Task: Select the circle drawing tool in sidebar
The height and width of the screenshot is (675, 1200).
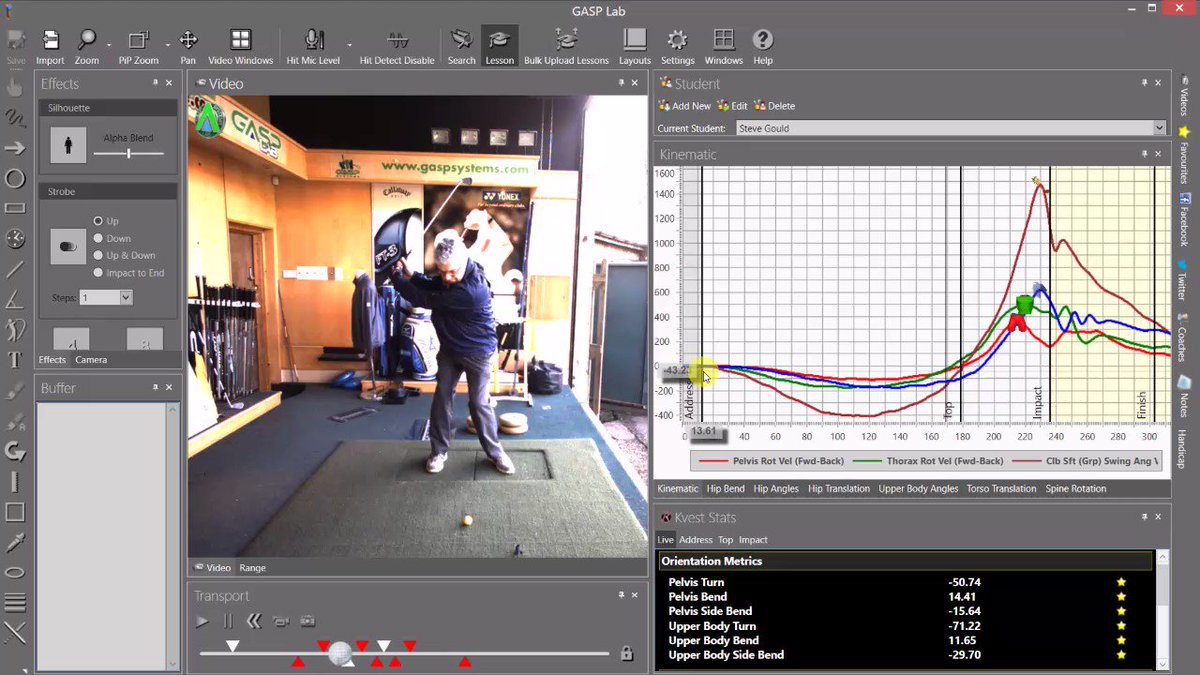Action: click(x=15, y=178)
